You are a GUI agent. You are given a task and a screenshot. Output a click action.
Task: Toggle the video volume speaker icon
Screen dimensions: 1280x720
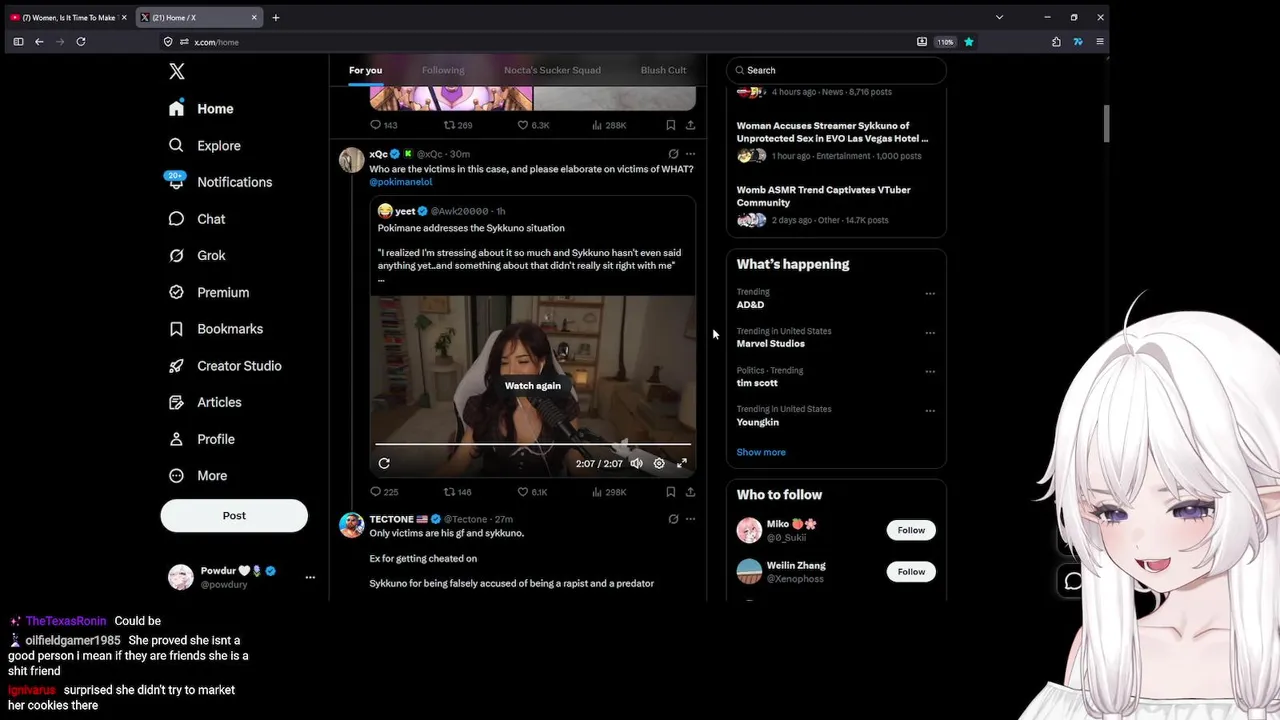pos(636,463)
